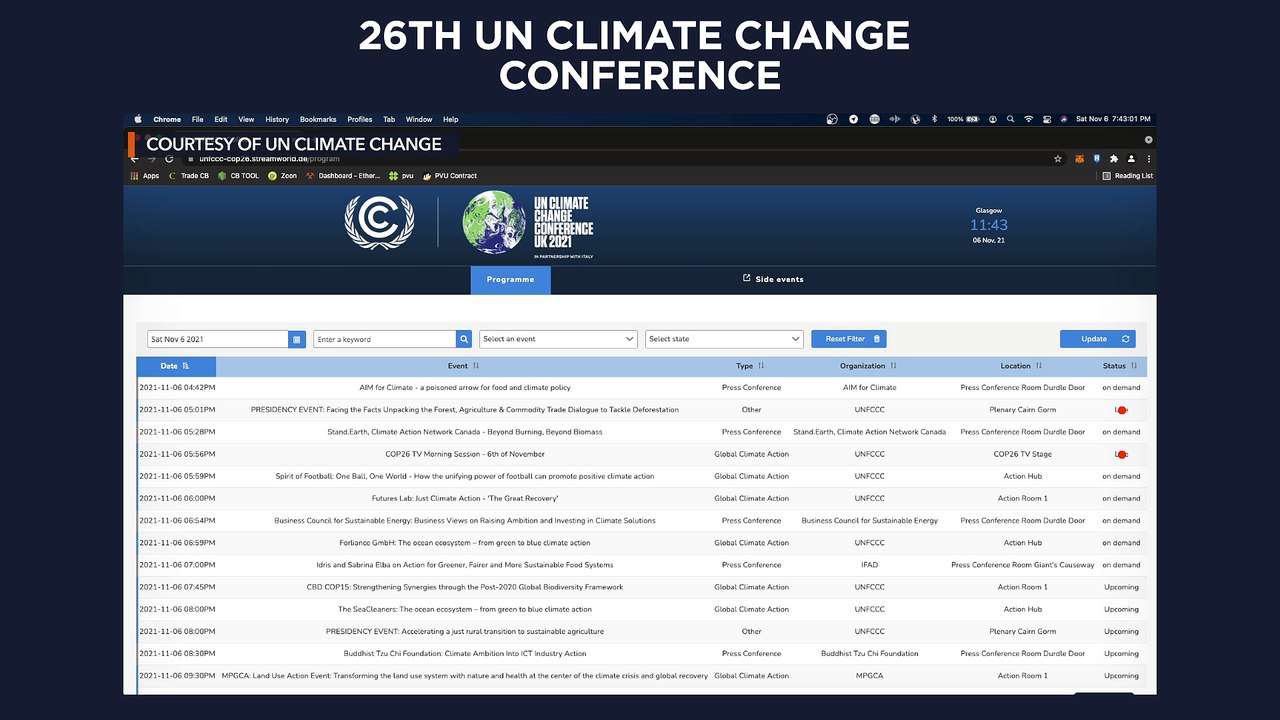
Task: Open the Wi-Fi status menu
Action: (1028, 119)
